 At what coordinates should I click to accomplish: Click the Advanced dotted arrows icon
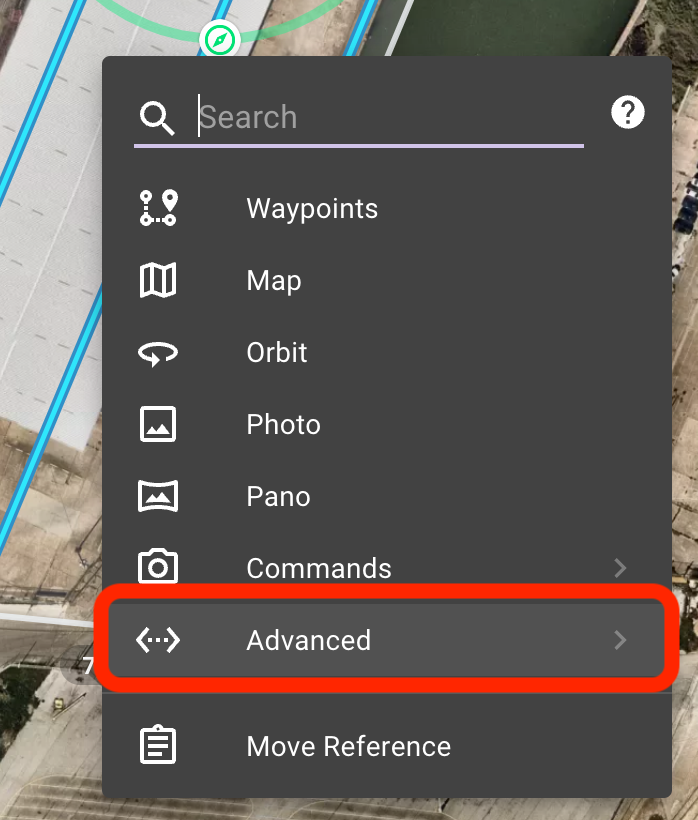click(x=158, y=640)
